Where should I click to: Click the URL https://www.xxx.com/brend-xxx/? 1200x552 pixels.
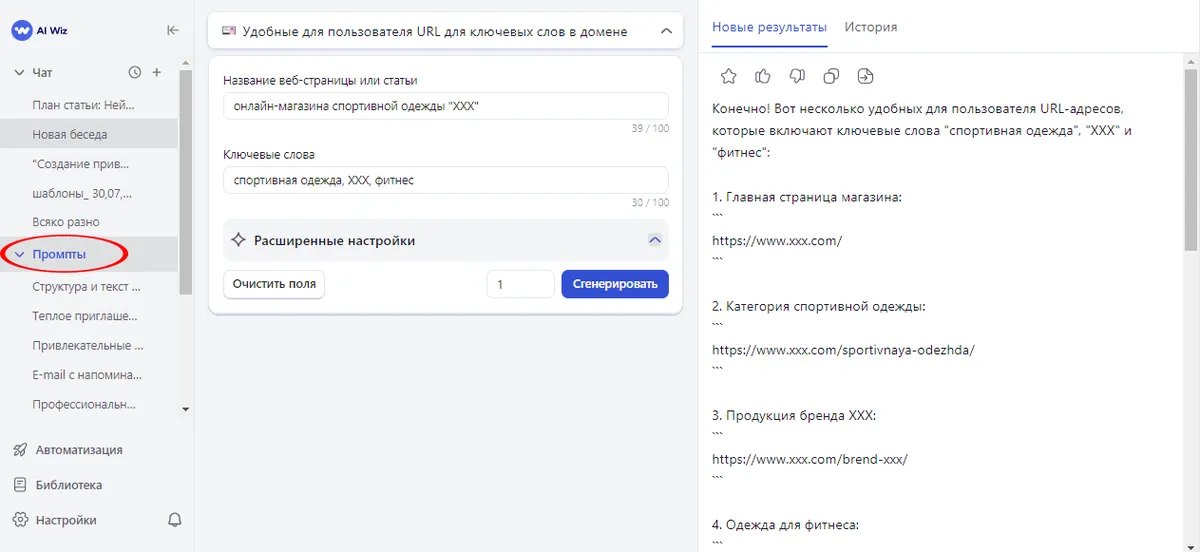pos(810,459)
